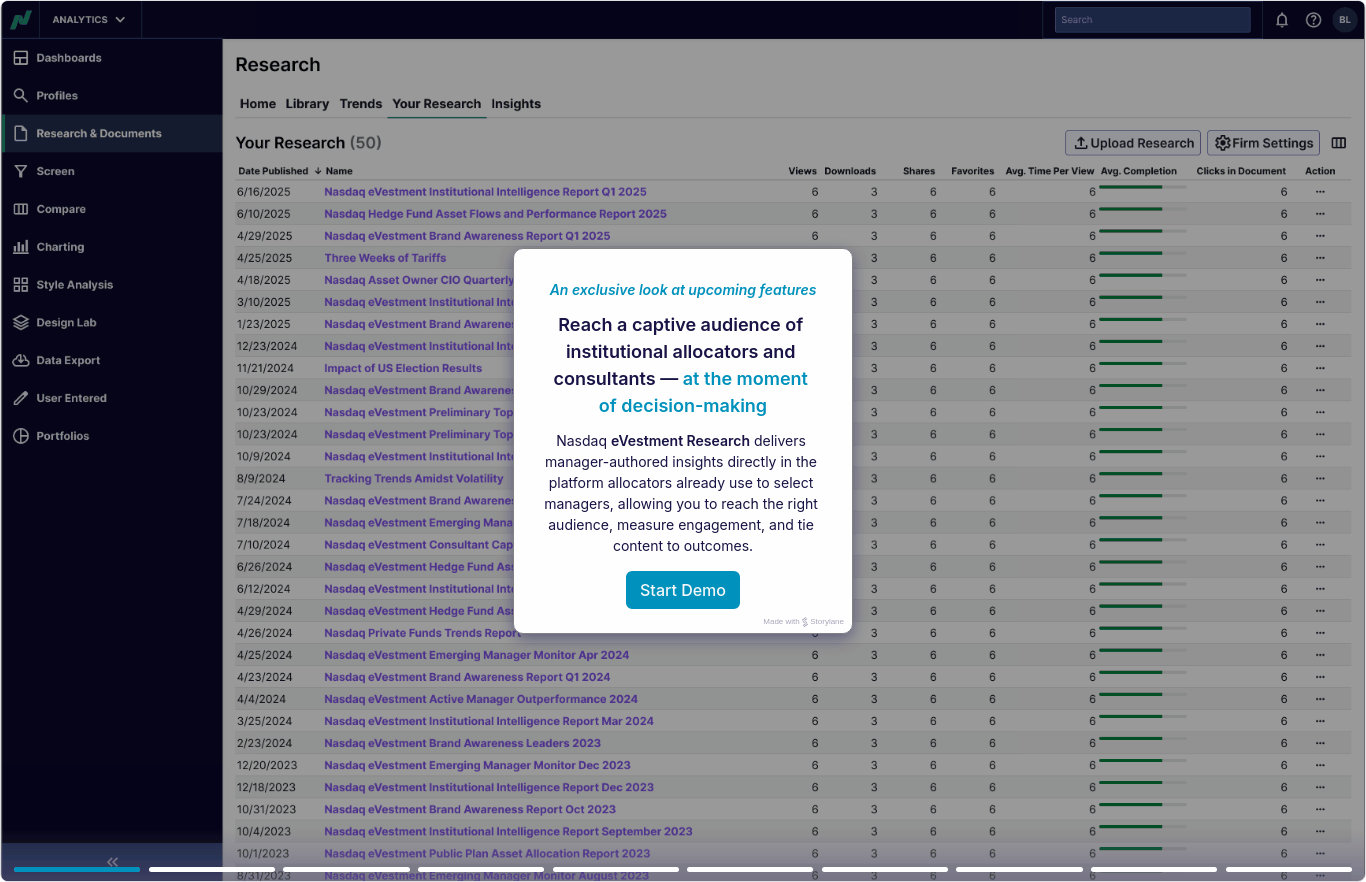The width and height of the screenshot is (1366, 882).
Task: Open the Impact of US Election Results report
Action: click(403, 368)
